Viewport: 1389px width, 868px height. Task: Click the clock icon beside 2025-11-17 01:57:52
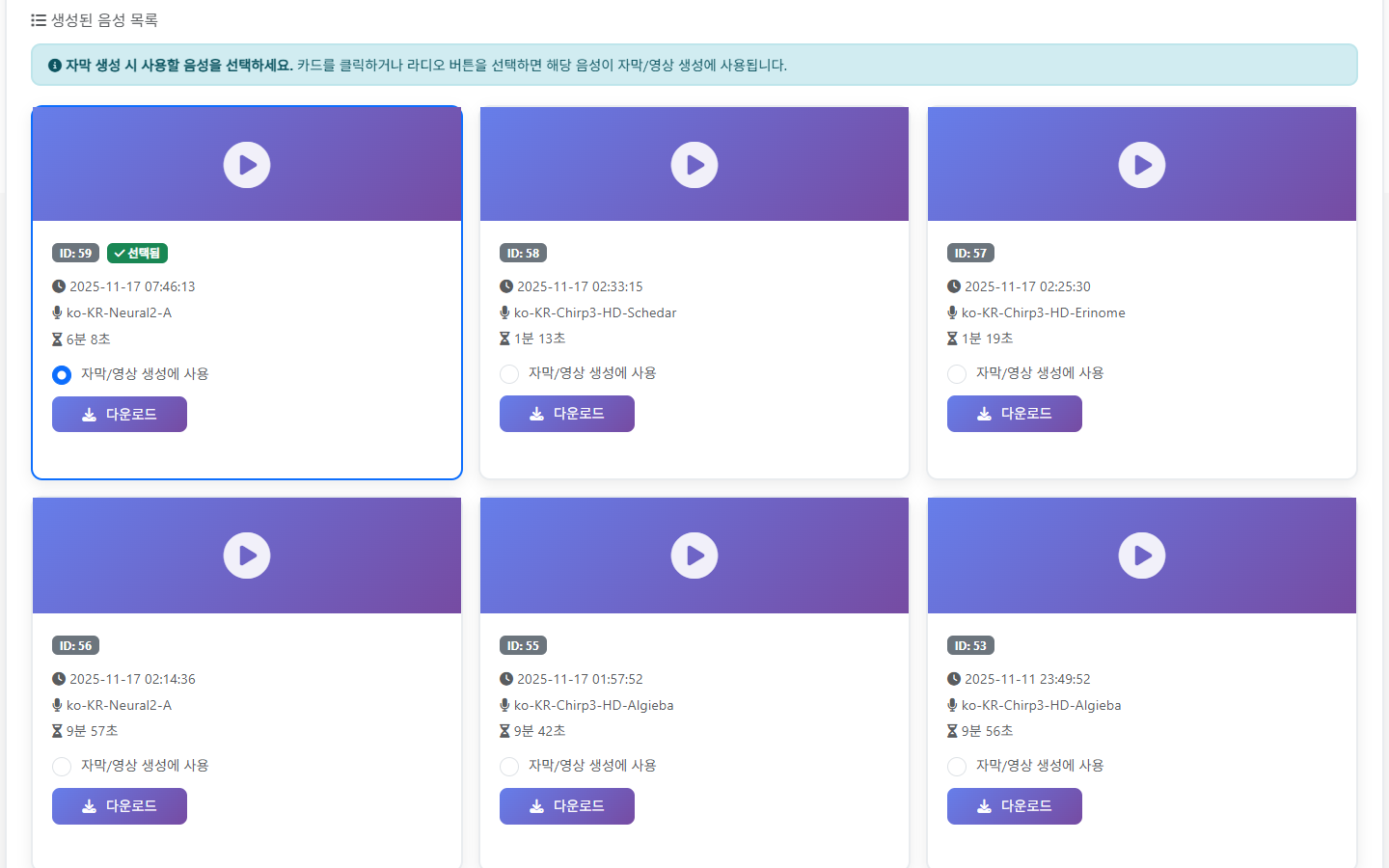[x=506, y=679]
